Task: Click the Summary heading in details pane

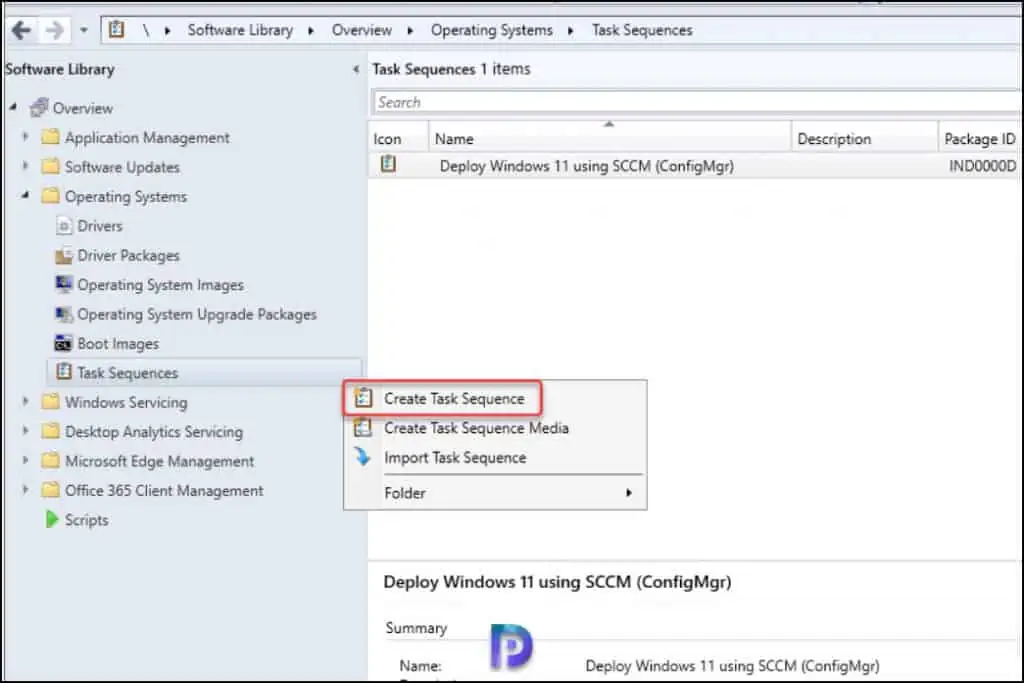Action: pos(416,627)
